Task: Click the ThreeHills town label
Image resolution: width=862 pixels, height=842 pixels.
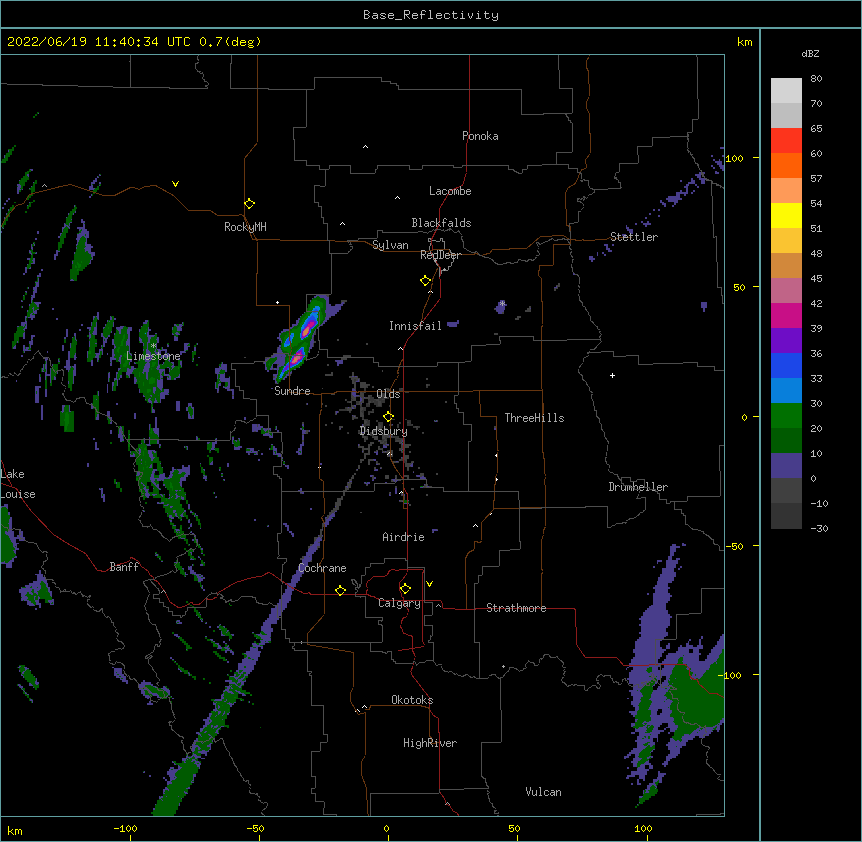Action: [534, 418]
